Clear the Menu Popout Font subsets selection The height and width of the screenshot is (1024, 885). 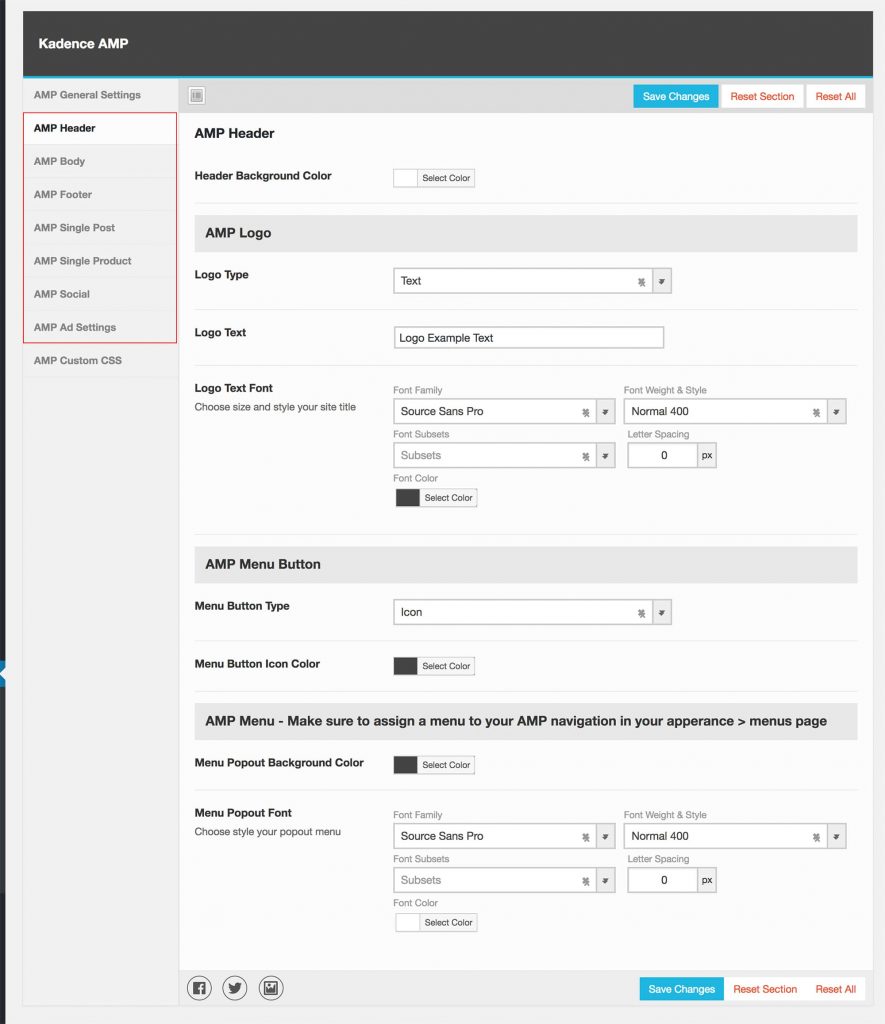(x=585, y=881)
